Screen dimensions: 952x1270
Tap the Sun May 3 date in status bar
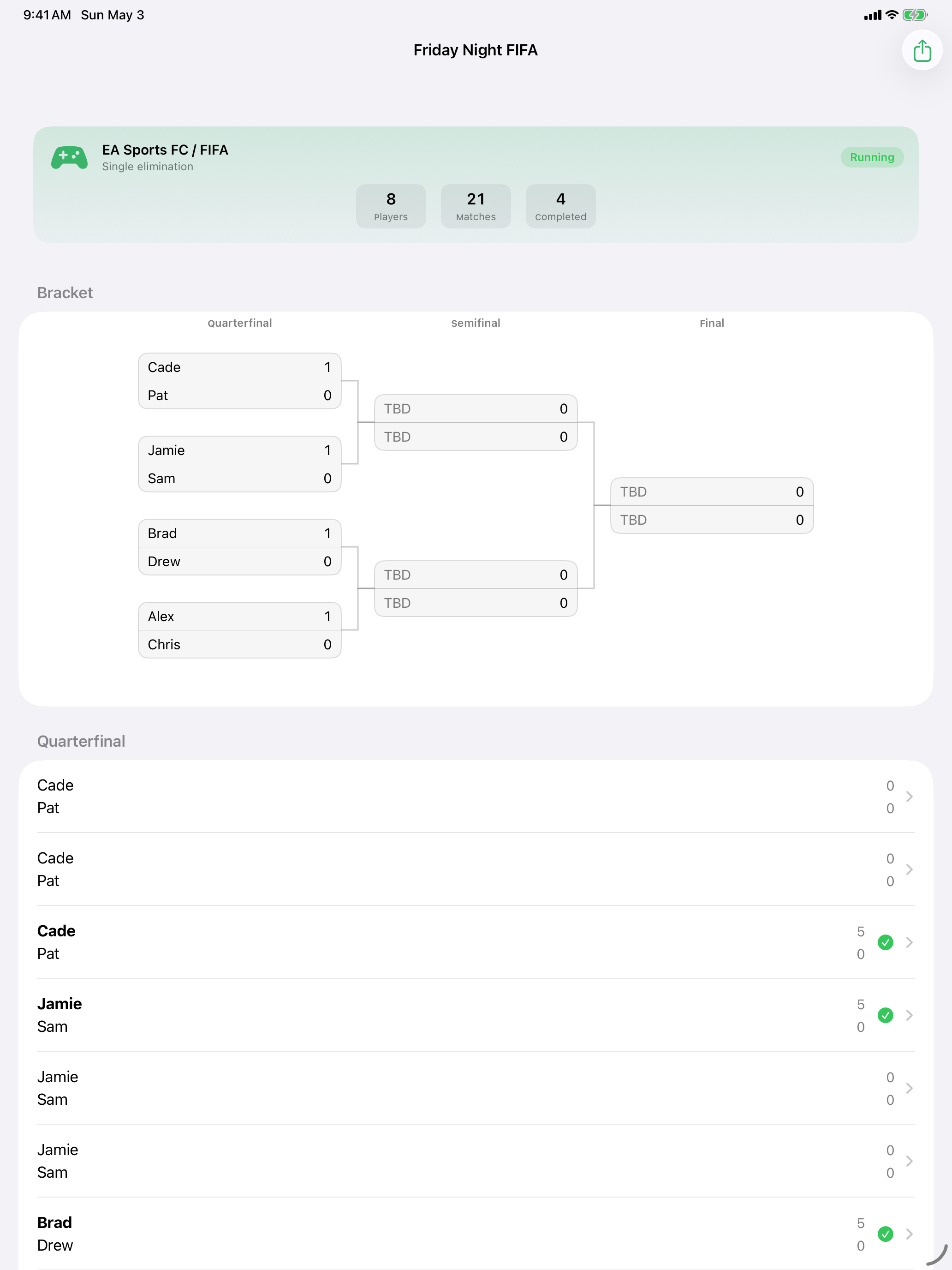coord(113,15)
